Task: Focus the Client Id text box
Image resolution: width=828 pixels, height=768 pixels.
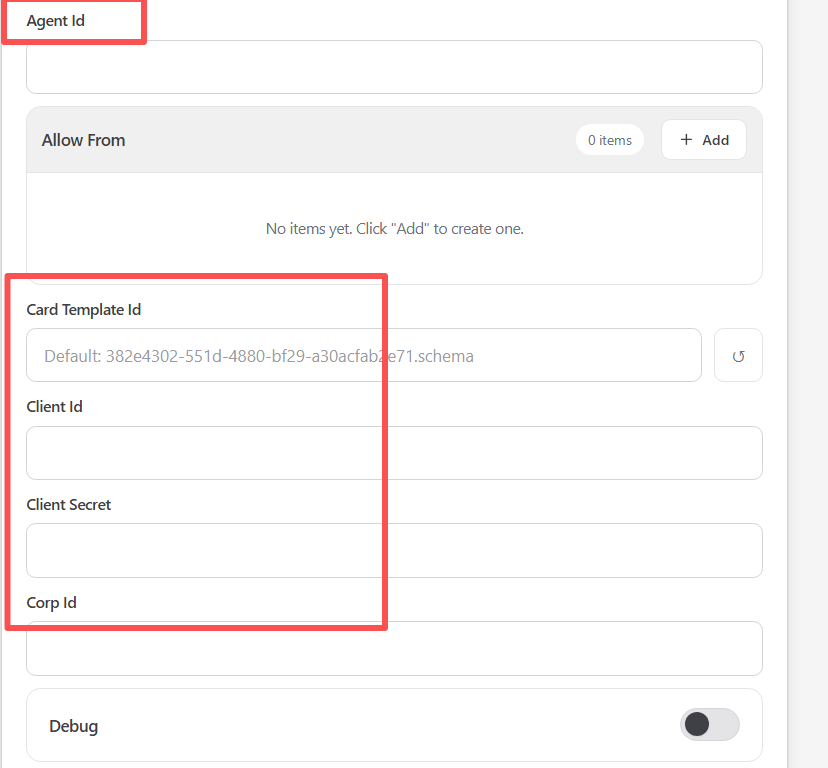Action: (x=394, y=453)
